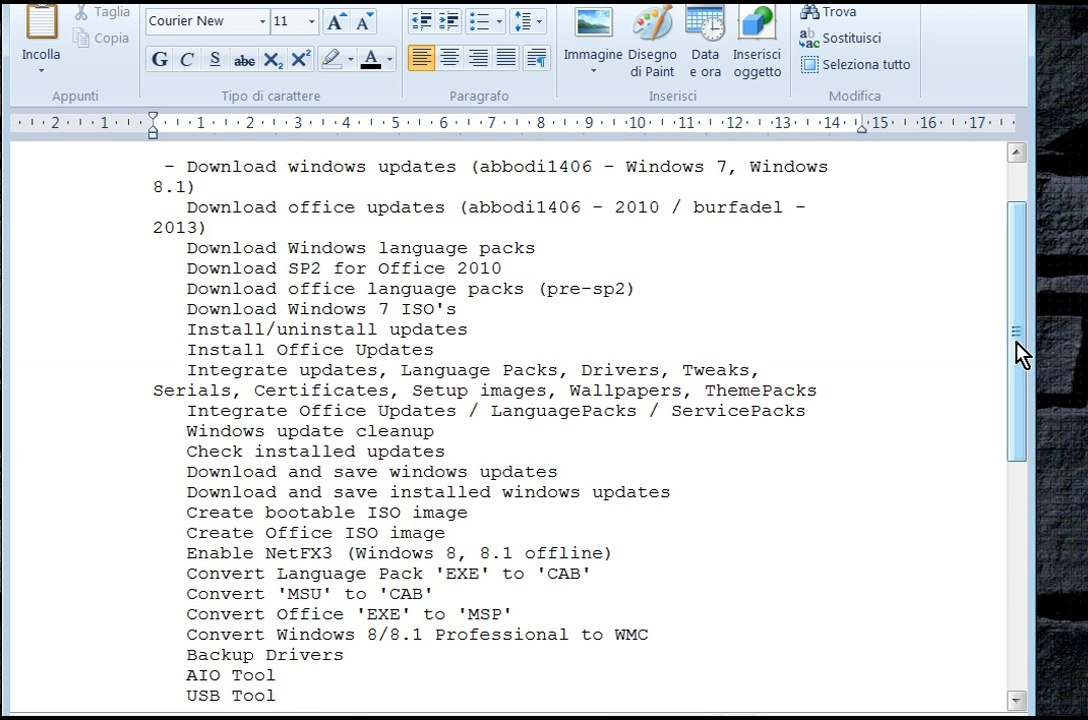Center align the text
Viewport: 1088px width, 720px height.
(x=450, y=58)
